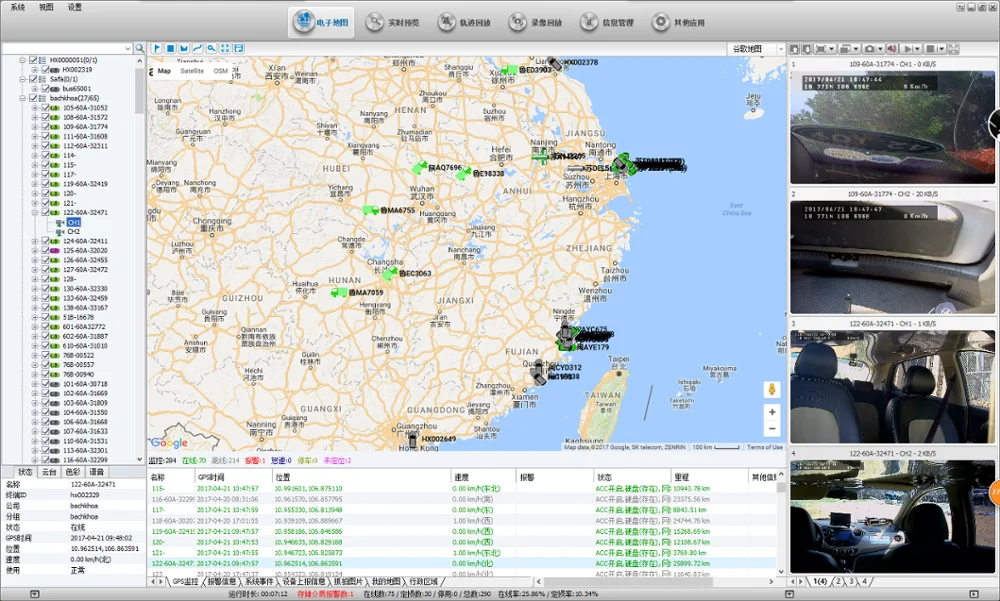The width and height of the screenshot is (1000, 601).
Task: Zoom in the map with plus button
Action: [771, 412]
